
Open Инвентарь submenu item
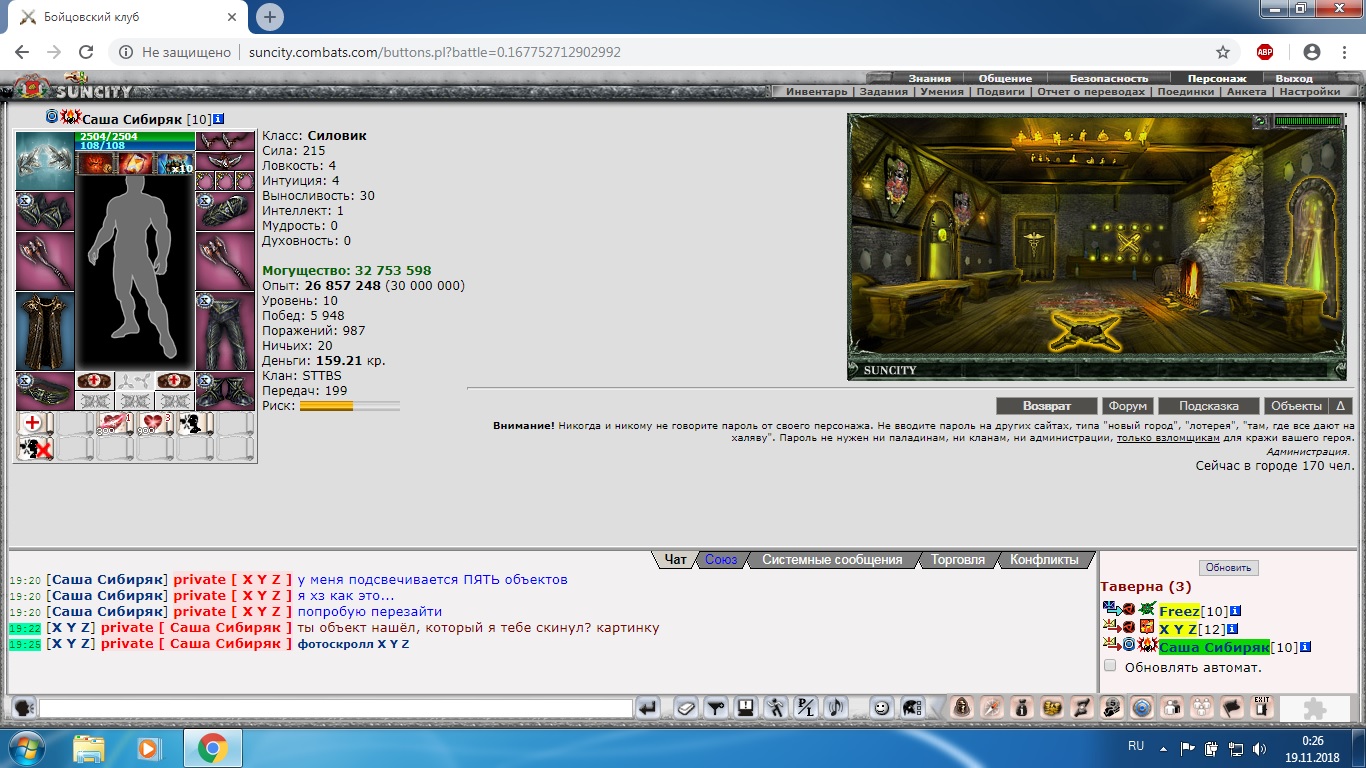point(817,91)
